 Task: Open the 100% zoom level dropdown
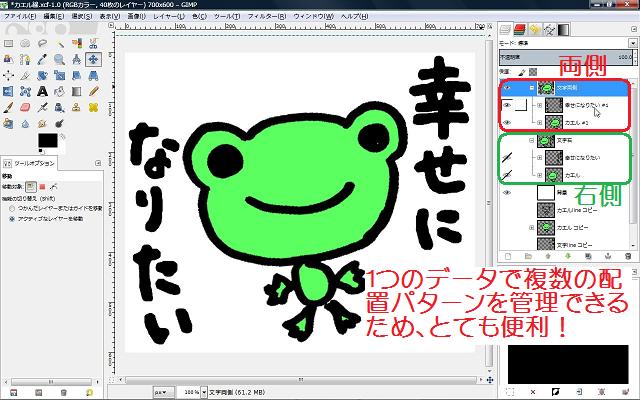[204, 392]
